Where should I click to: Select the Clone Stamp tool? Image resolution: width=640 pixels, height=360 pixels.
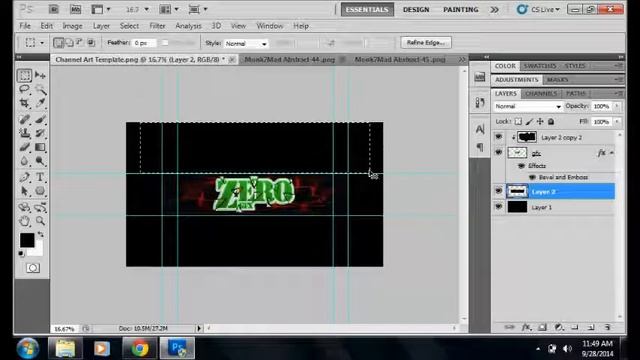click(24, 133)
